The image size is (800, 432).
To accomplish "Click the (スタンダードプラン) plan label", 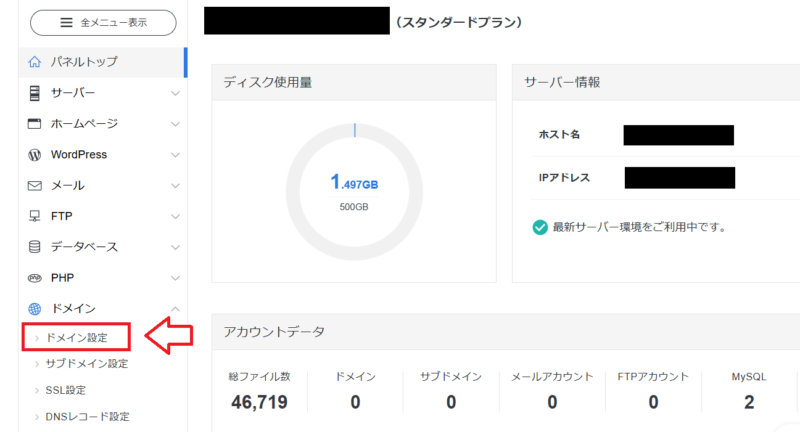I will 459,22.
